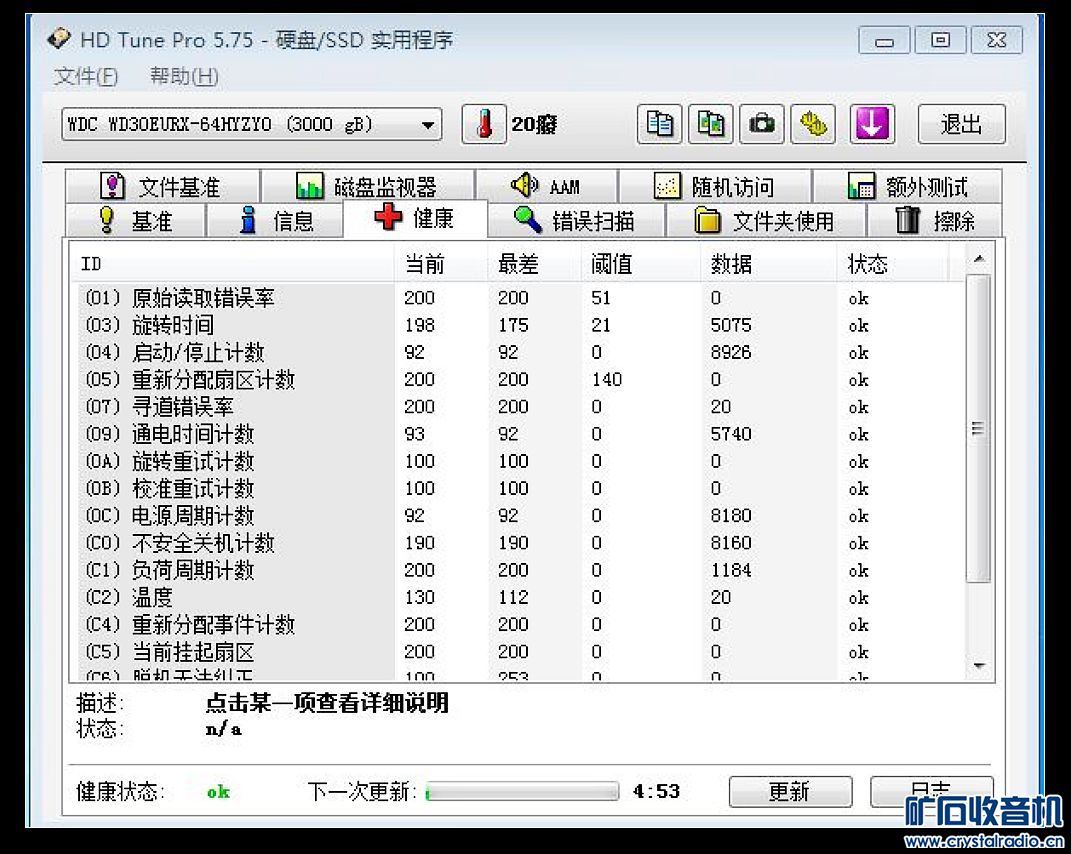Select row (0B) 校准重试计数

click(519, 488)
